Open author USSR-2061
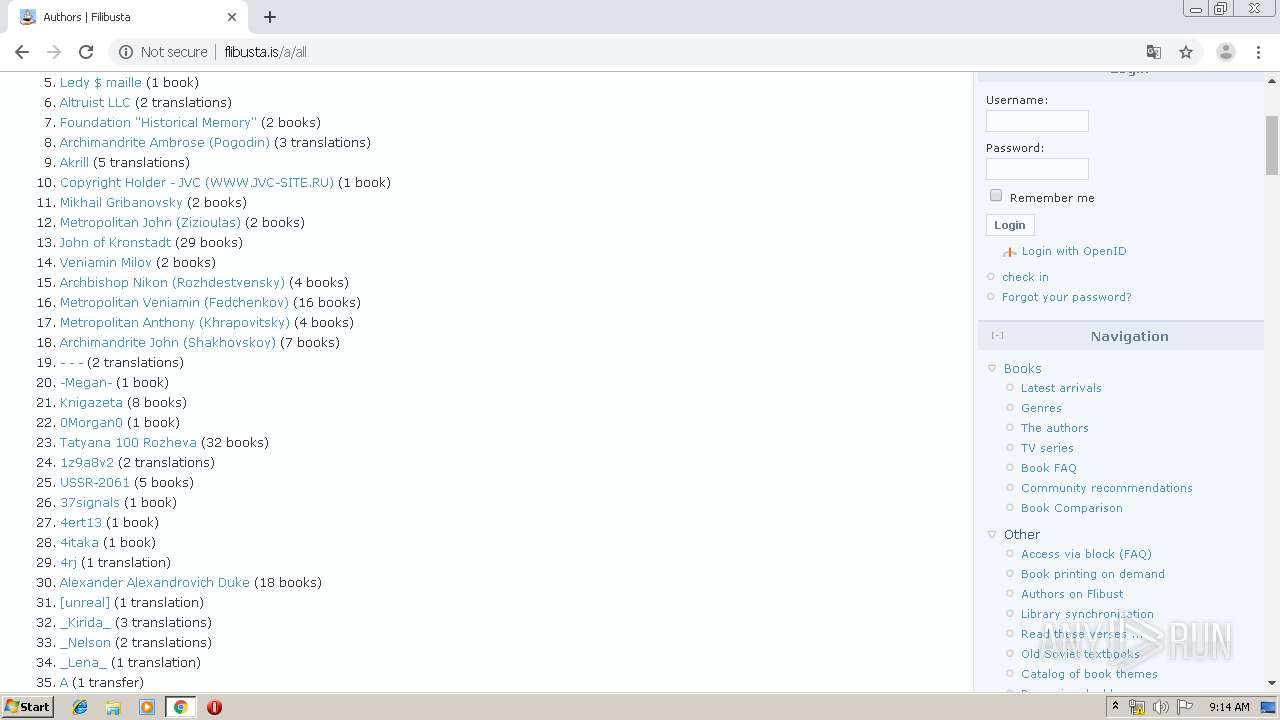This screenshot has width=1280, height=720. tap(95, 482)
